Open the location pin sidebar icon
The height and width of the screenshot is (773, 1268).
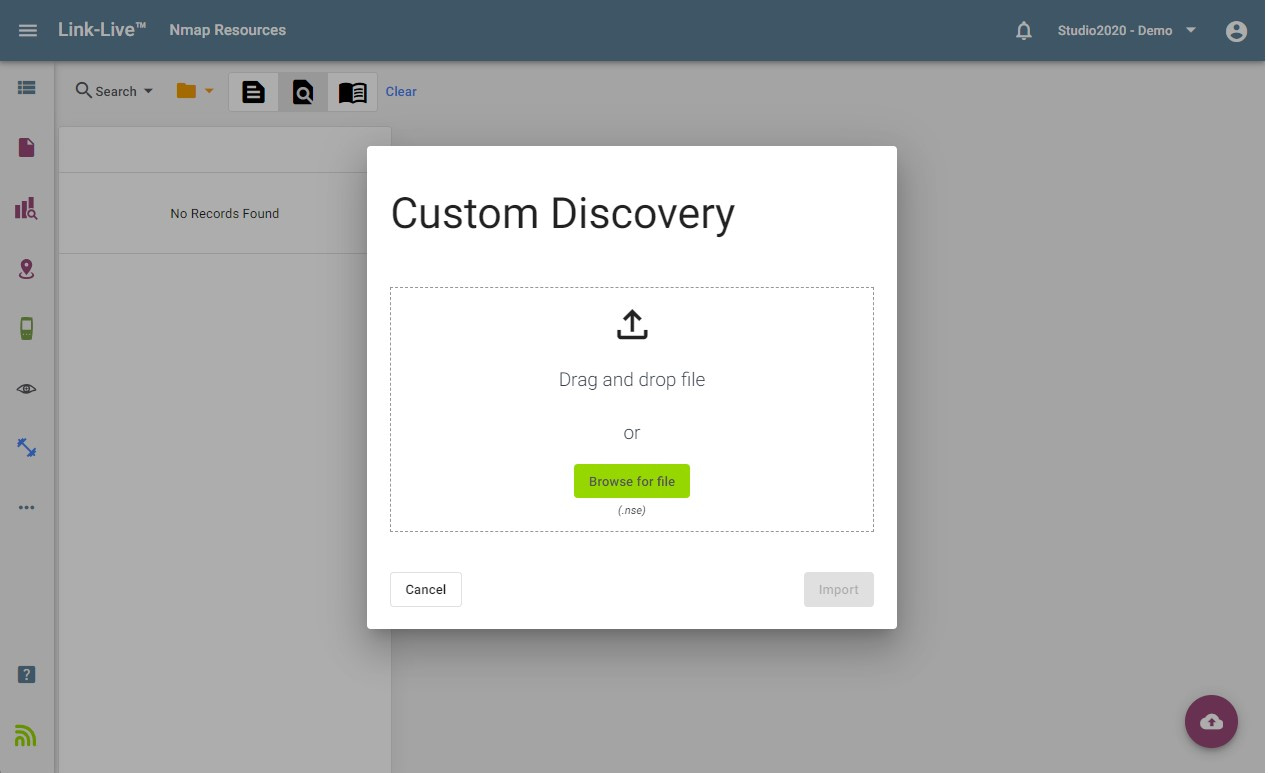(26, 268)
